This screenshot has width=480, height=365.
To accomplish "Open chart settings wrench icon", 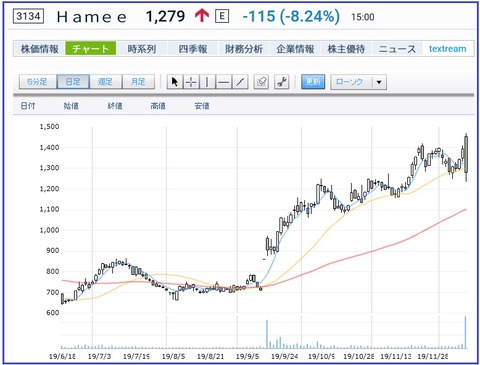I will (282, 82).
